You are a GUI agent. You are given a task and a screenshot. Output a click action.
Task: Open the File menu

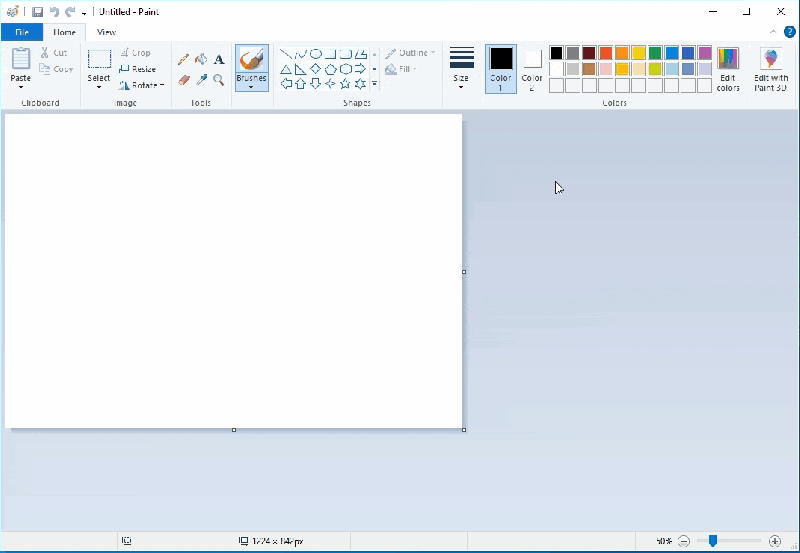(x=22, y=32)
